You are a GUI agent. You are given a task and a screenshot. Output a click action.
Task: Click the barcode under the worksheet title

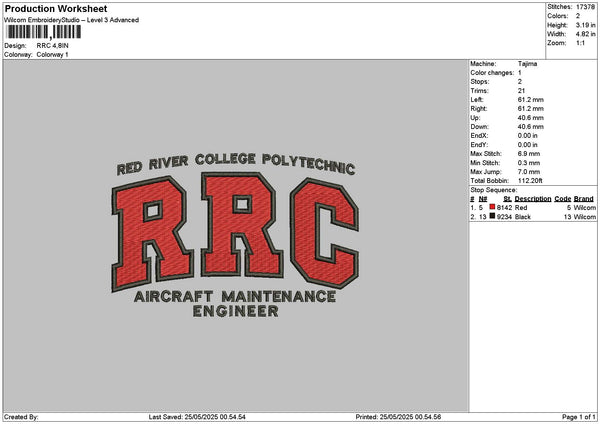click(x=44, y=32)
